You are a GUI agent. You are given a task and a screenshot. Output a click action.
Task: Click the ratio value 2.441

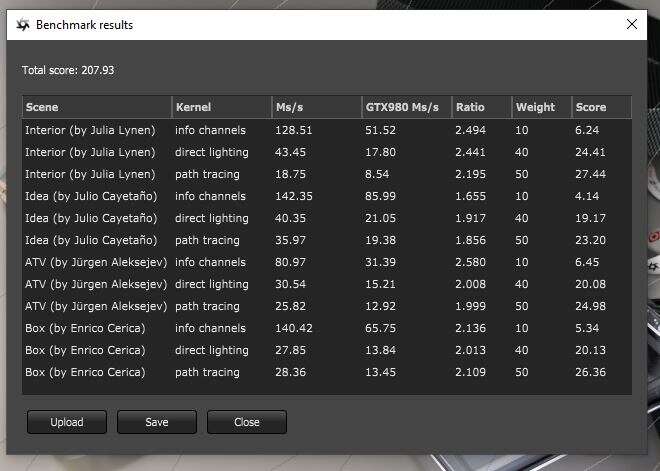pos(471,152)
